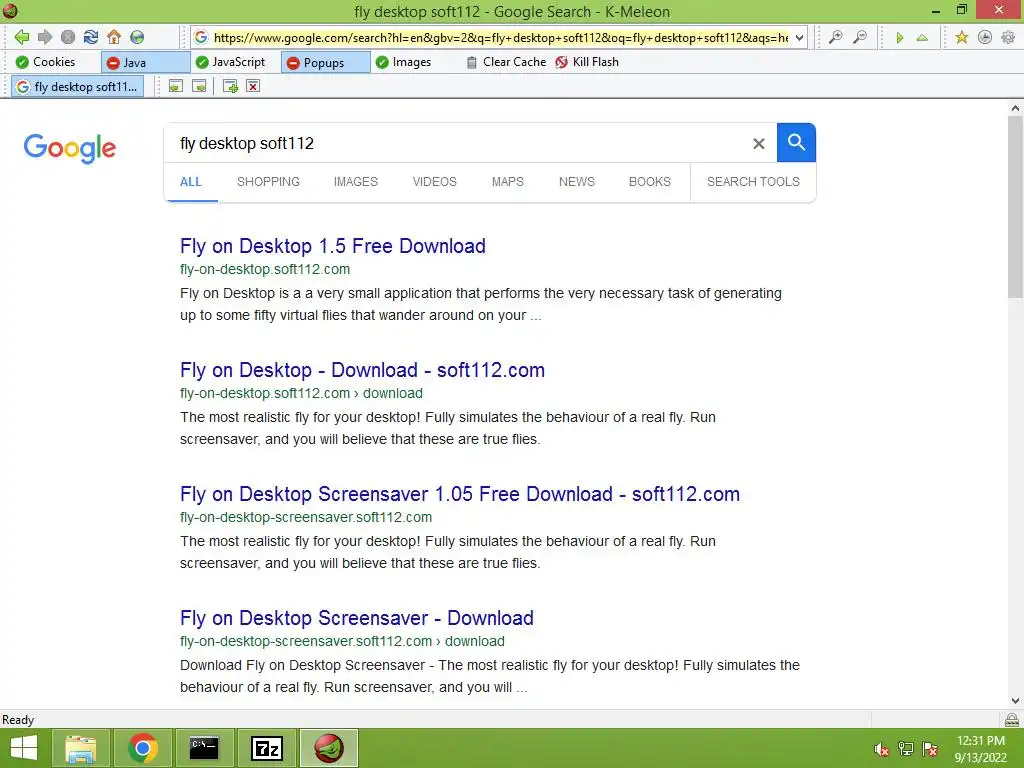Open 'Fly on Desktop - Download - soft112.com' link
1024x768 pixels.
point(362,370)
